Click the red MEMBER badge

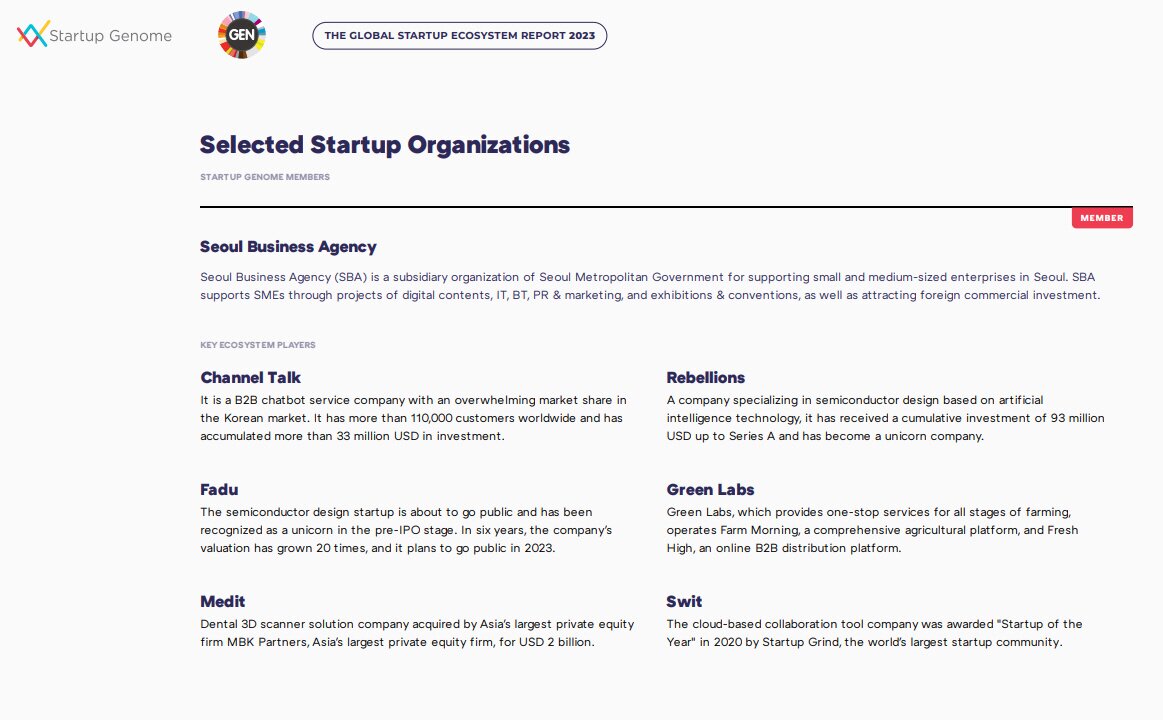pyautogui.click(x=1101, y=218)
